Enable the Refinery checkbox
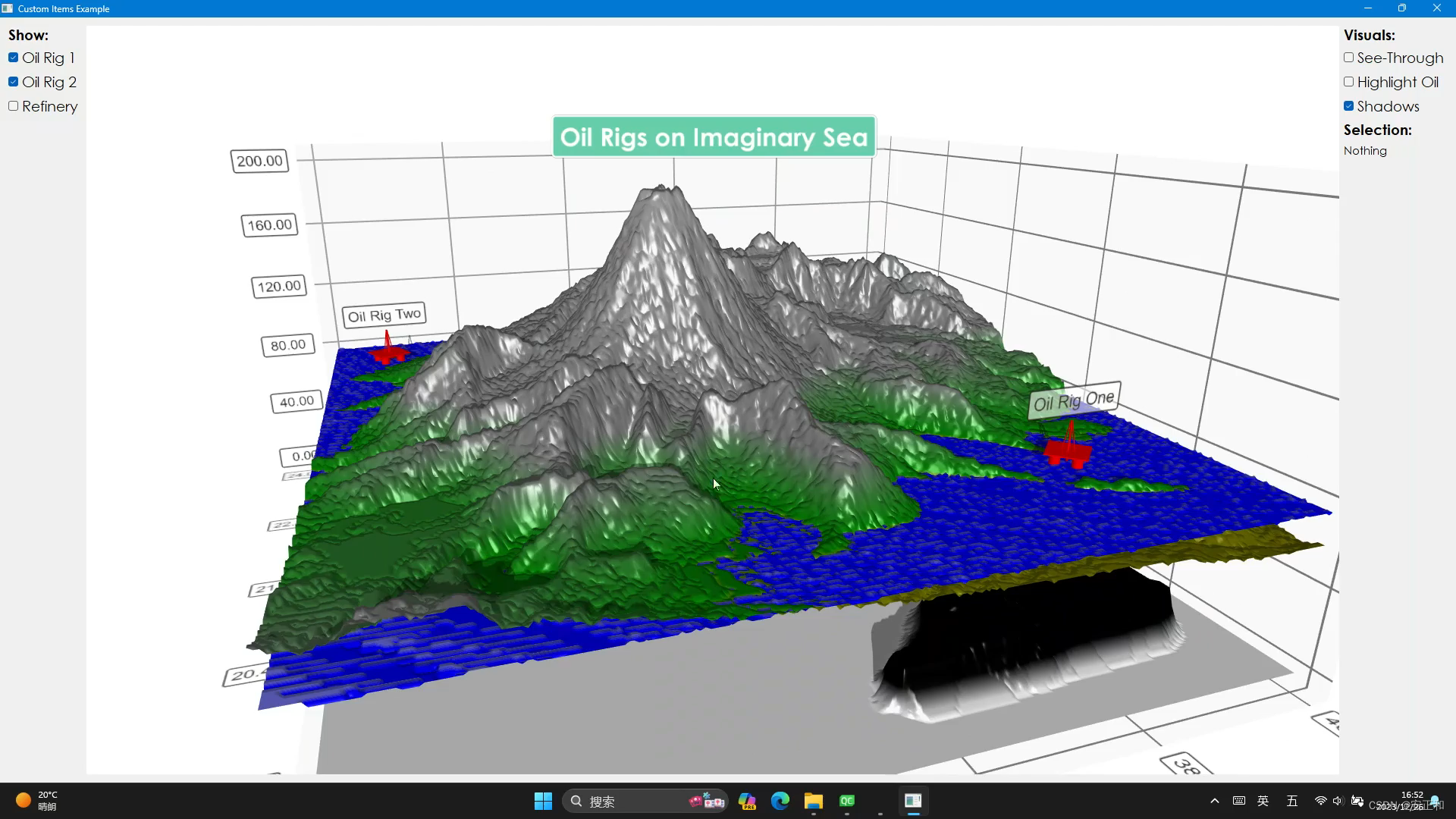The height and width of the screenshot is (819, 1456). pos(14,106)
